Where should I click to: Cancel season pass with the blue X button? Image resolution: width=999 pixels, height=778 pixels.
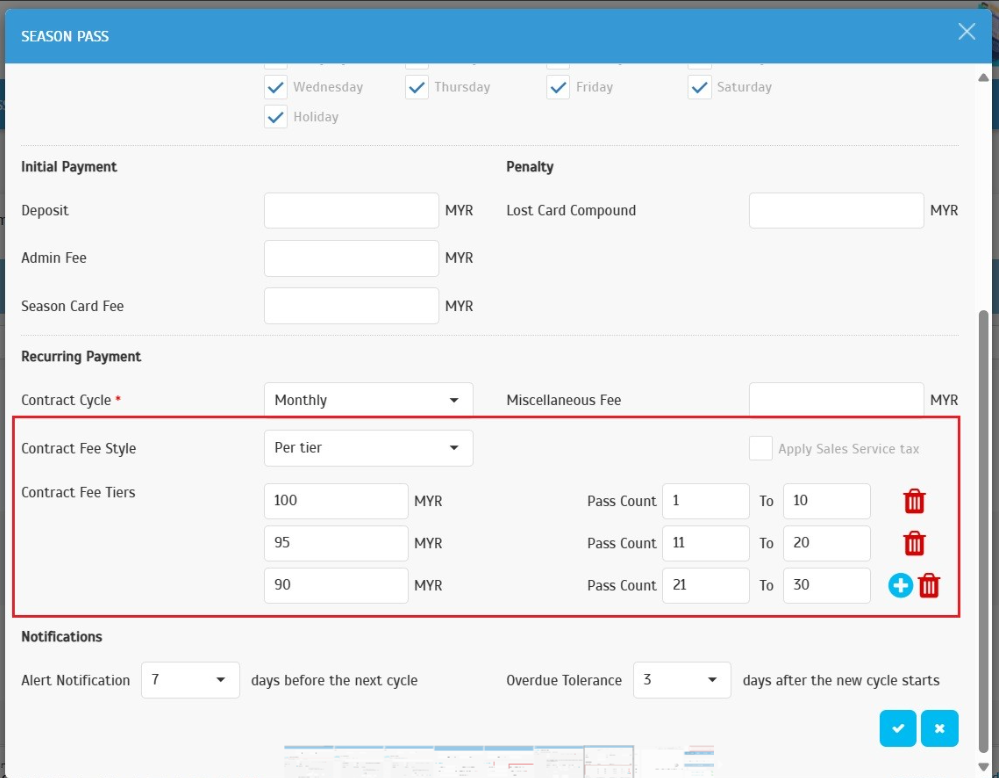[x=939, y=728]
